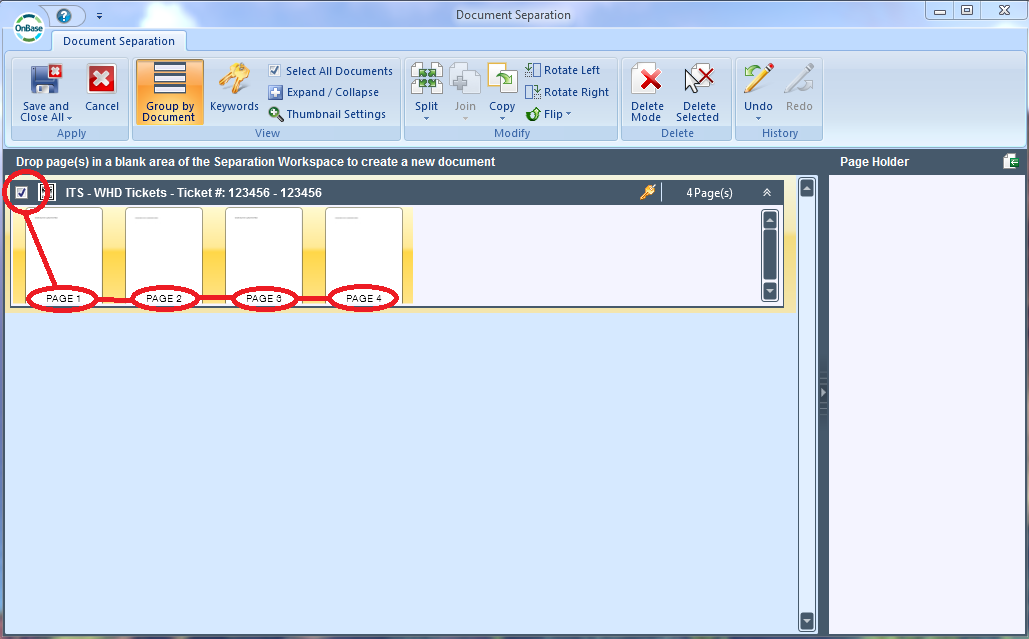Select the PAGE 2 thumbnail

[164, 256]
